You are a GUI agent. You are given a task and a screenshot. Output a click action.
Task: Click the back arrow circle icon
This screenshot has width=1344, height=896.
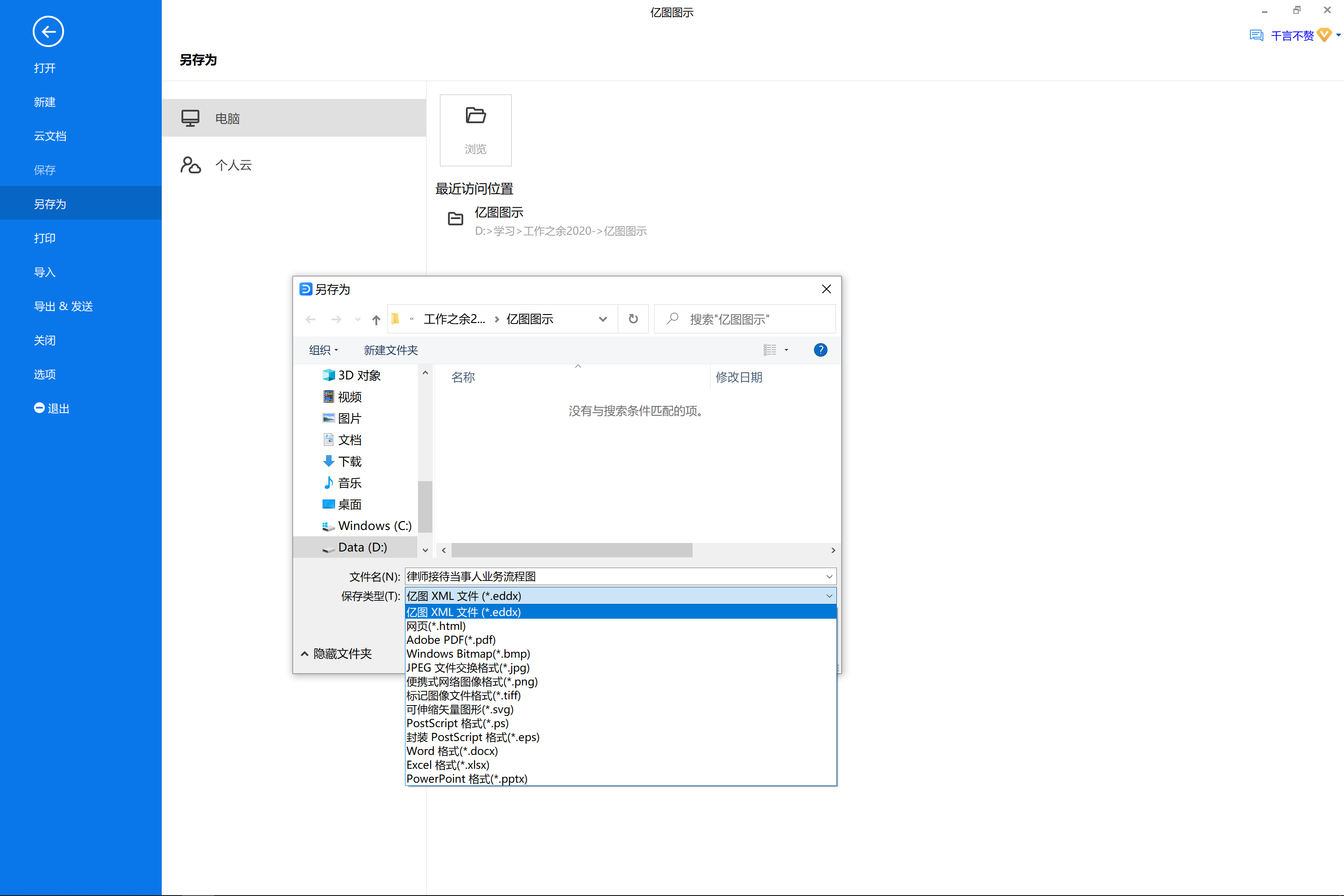pyautogui.click(x=48, y=31)
